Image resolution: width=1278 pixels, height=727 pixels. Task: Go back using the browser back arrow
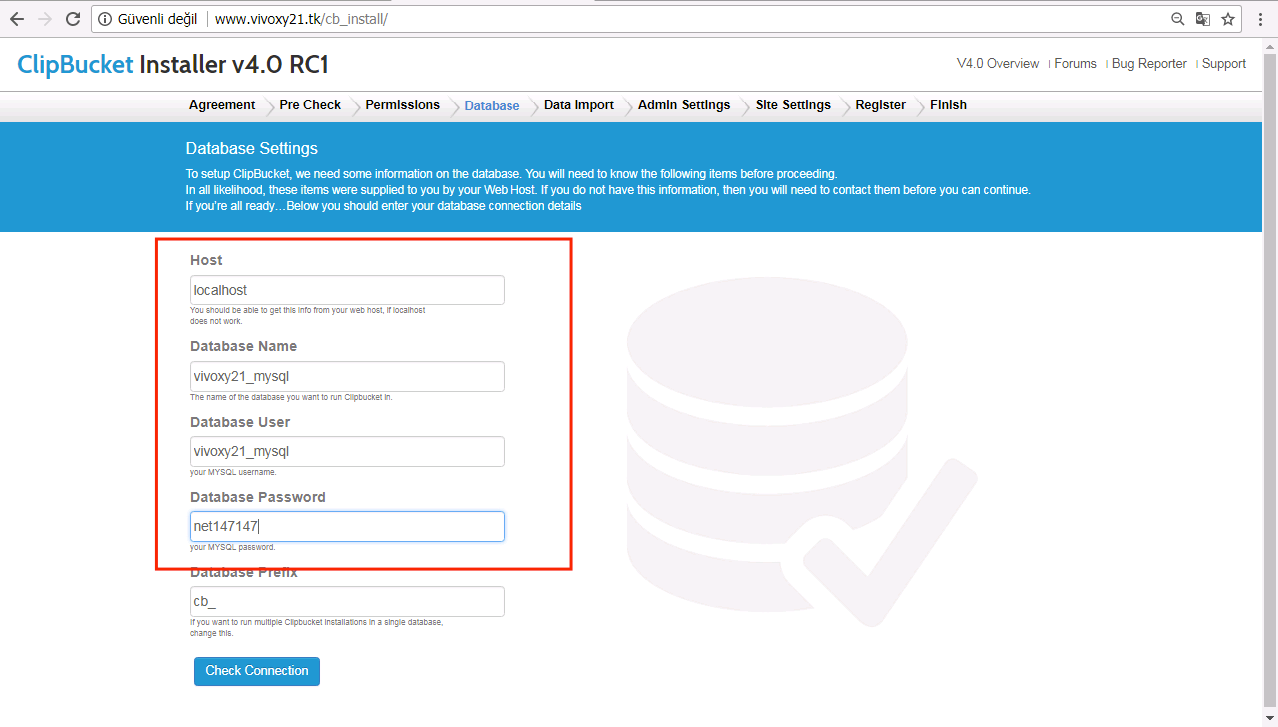[17, 19]
